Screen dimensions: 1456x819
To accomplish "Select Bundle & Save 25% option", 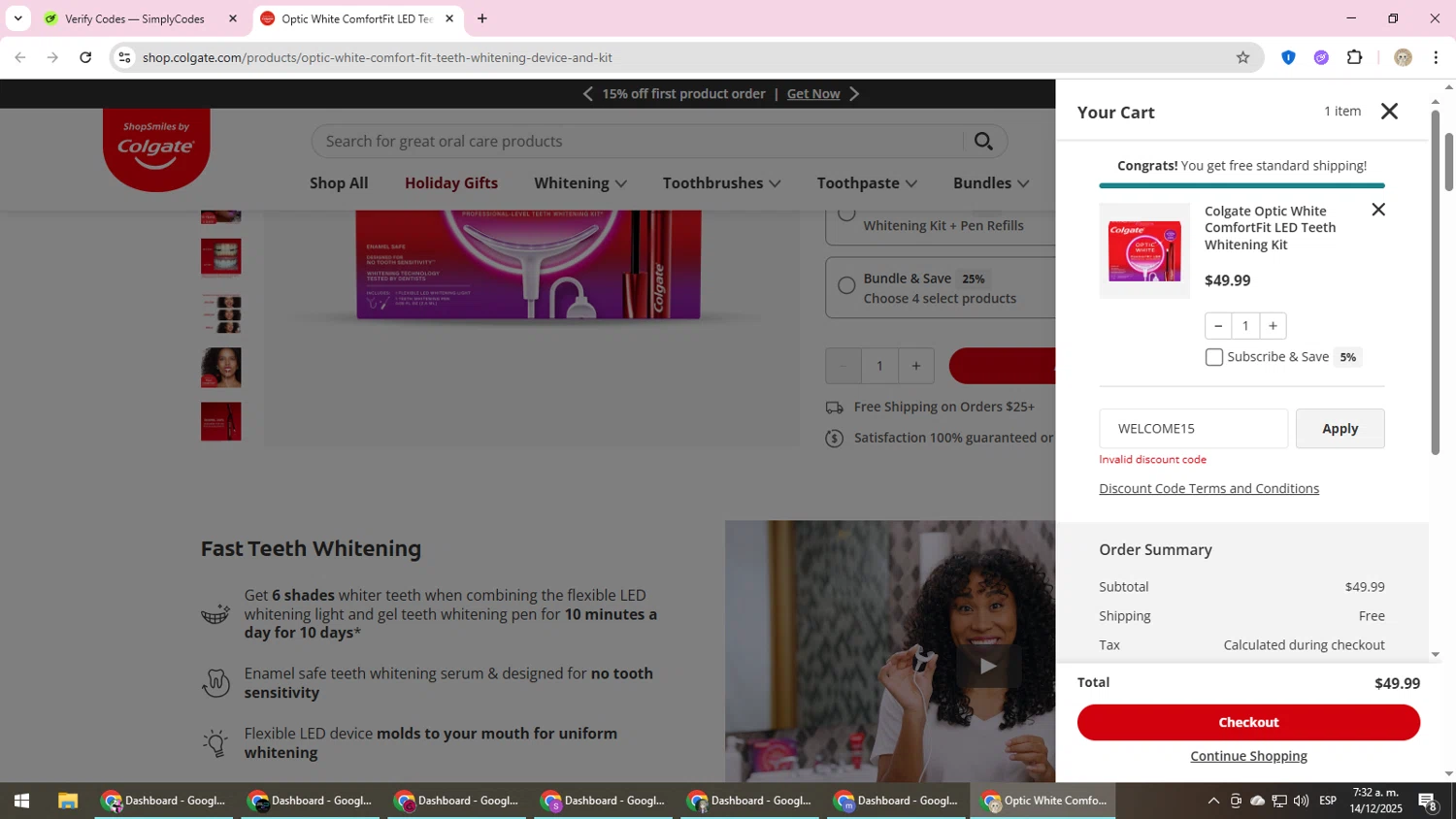I will click(x=846, y=285).
